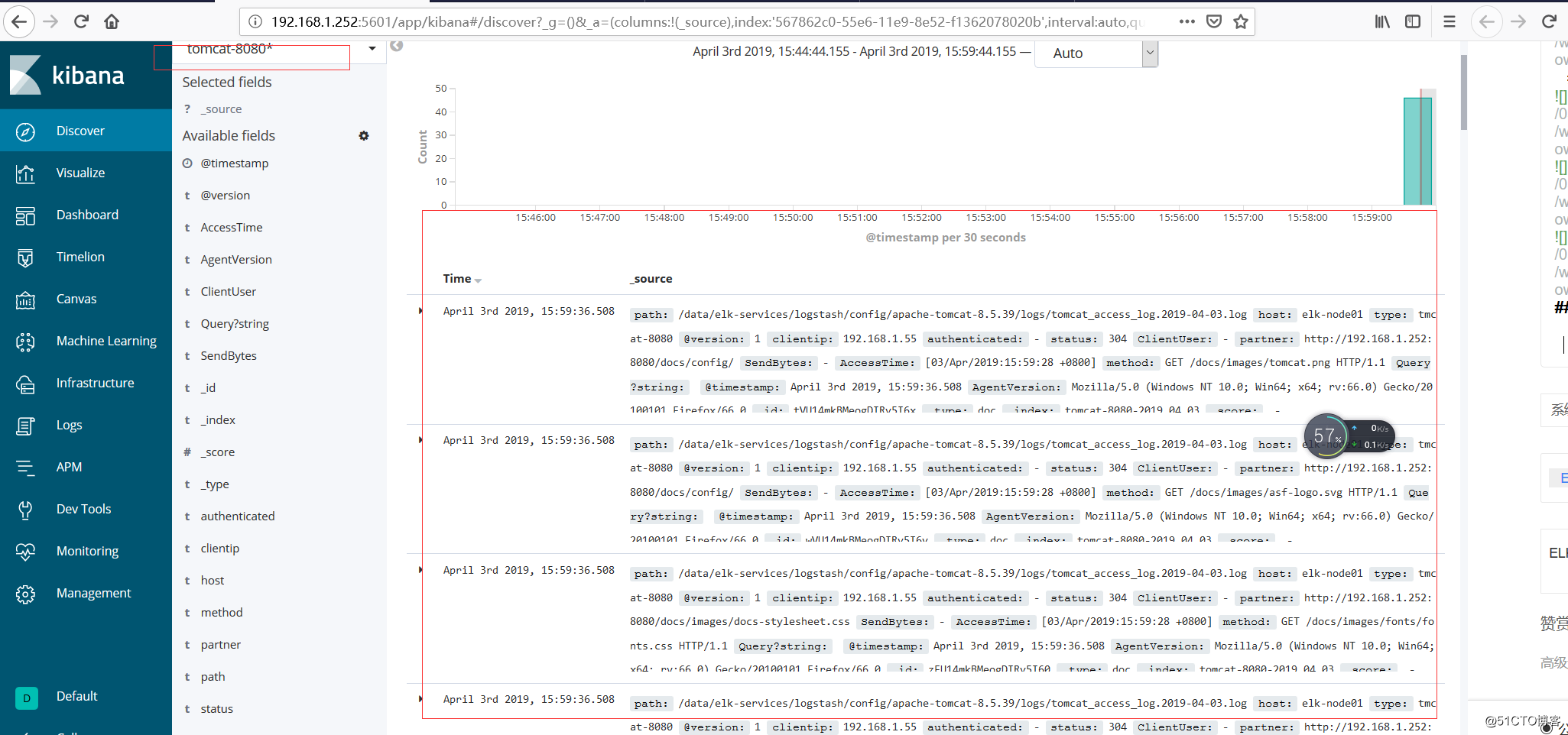Click the histogram bar near 15:59:30
This screenshot has height=735, width=1568.
pyautogui.click(x=1417, y=151)
